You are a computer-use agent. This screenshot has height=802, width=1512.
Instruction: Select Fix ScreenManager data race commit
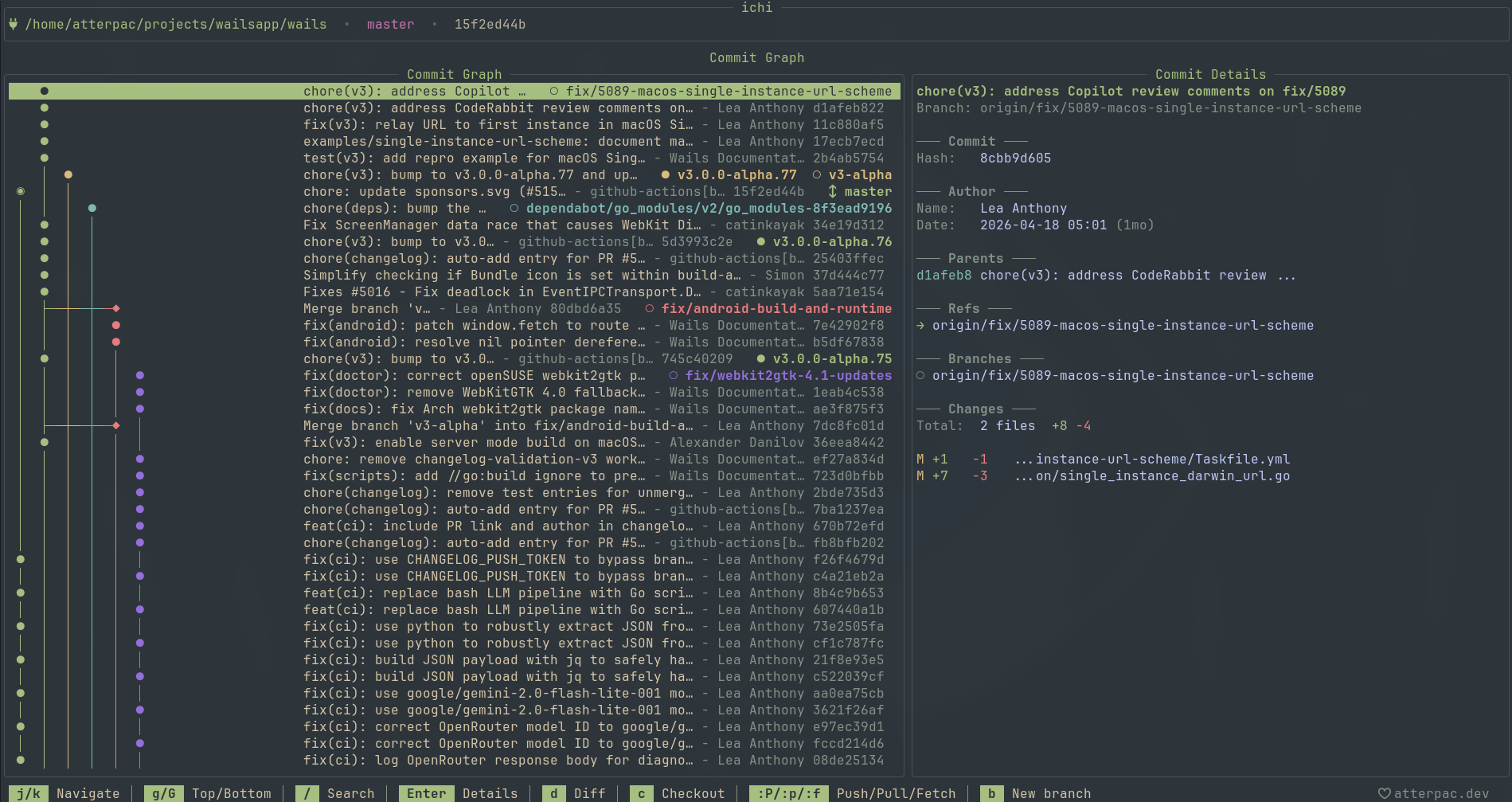(455, 225)
